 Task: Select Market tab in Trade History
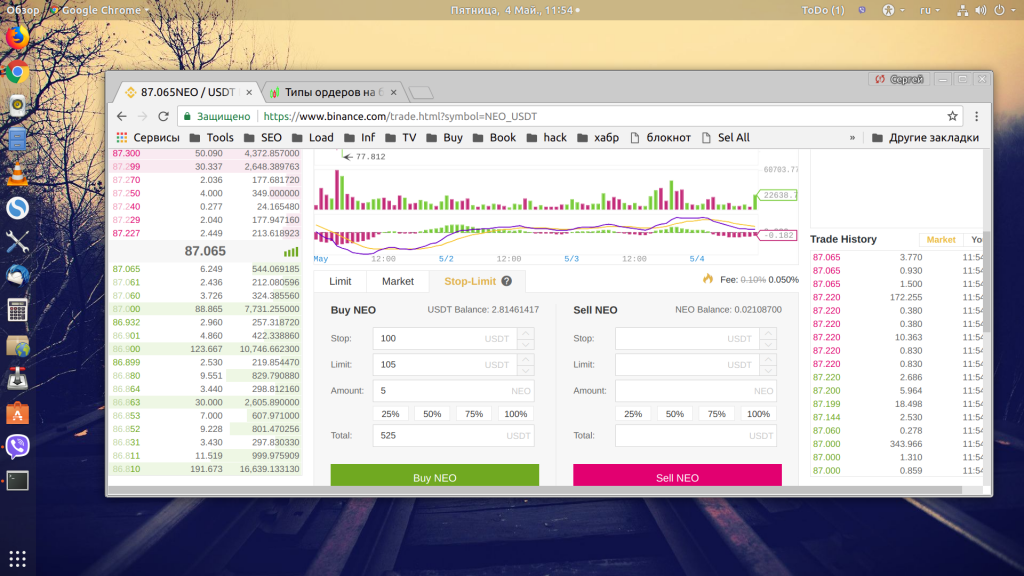click(x=940, y=240)
